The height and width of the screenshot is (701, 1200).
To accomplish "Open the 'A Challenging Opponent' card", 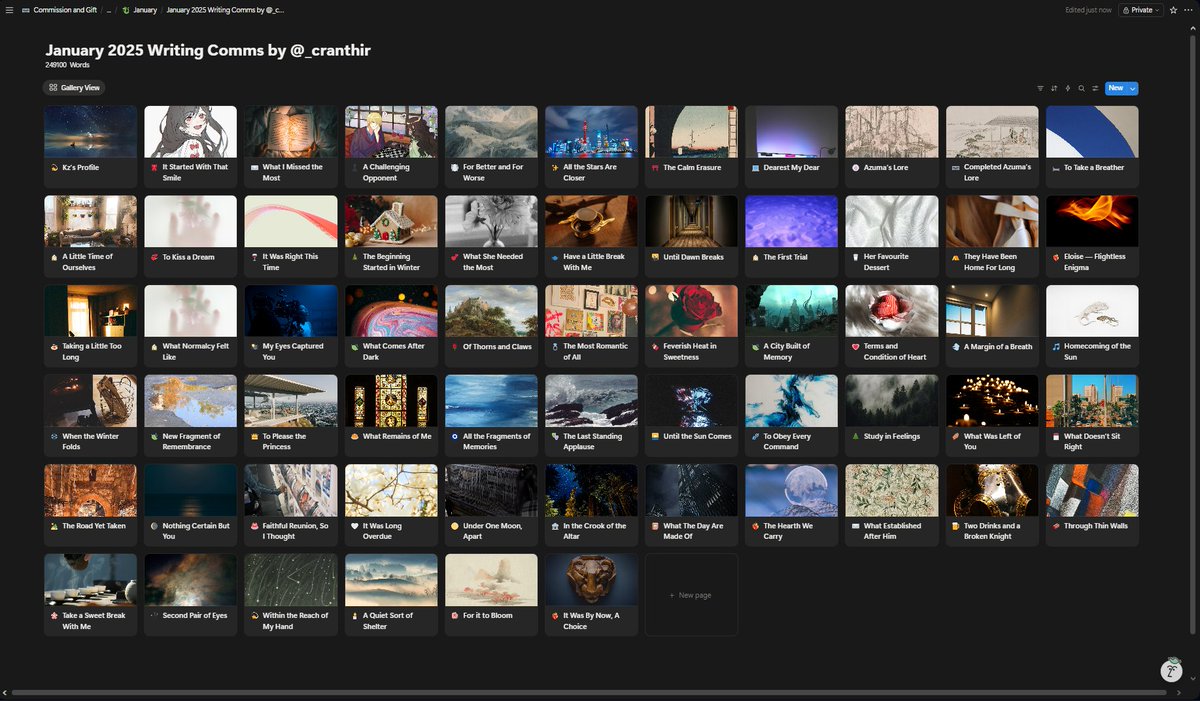I will coord(391,147).
